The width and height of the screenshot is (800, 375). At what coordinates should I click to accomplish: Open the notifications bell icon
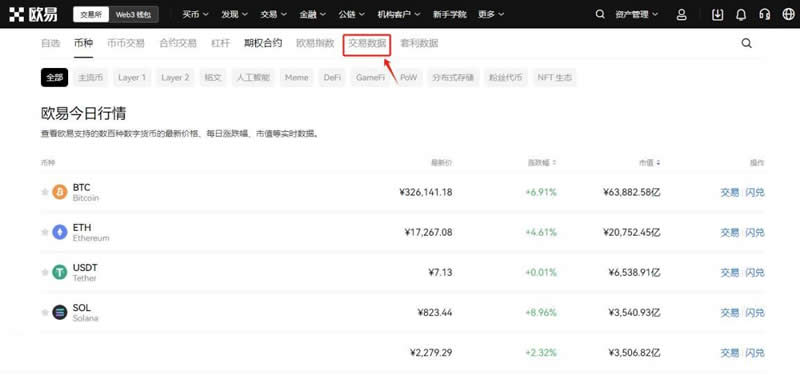(x=741, y=14)
